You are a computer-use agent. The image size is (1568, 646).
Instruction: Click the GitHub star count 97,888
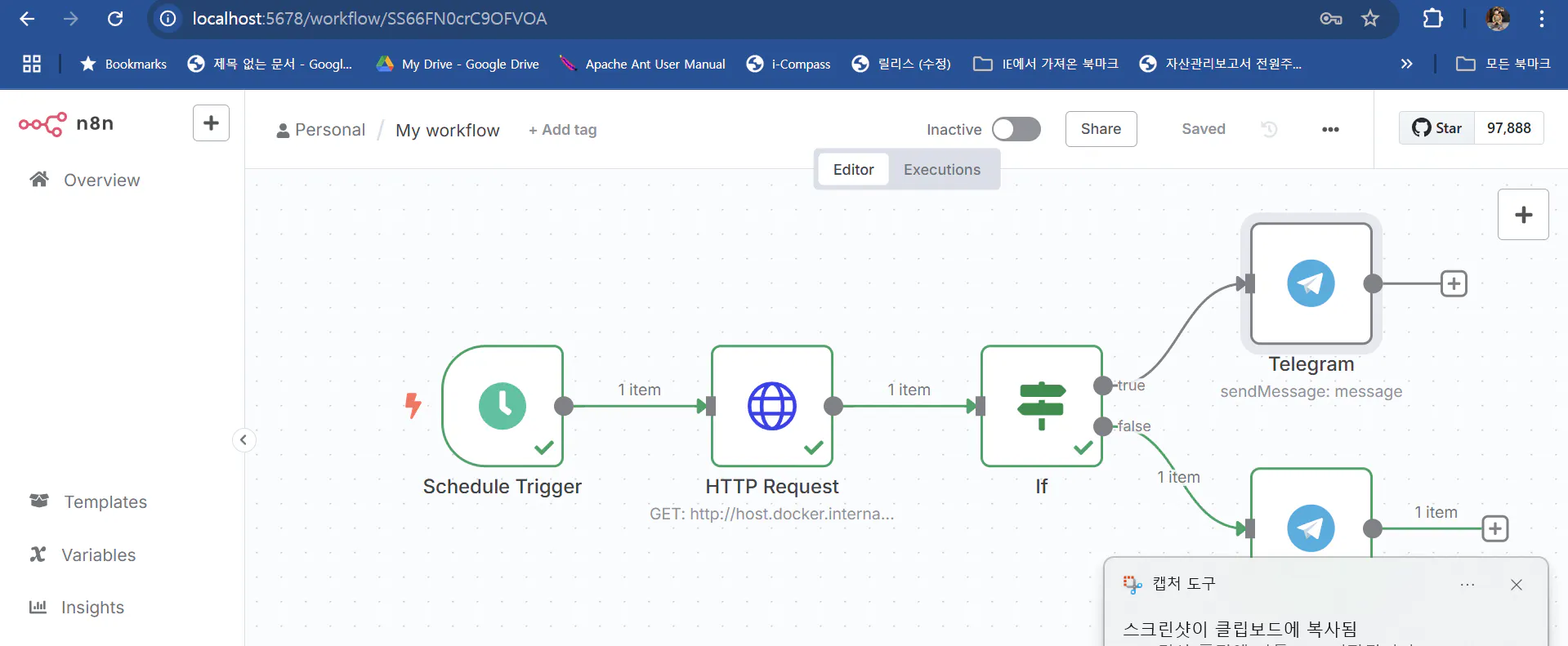click(1509, 128)
